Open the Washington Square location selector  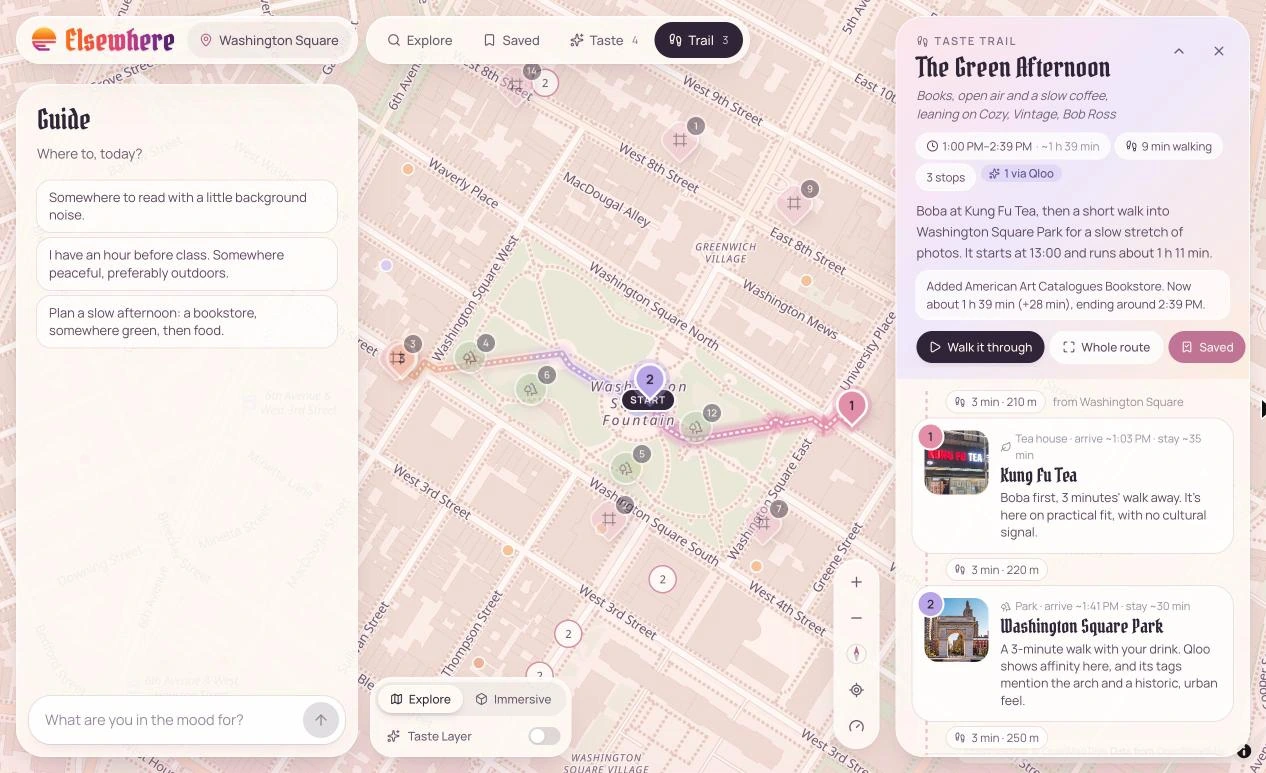(x=269, y=40)
